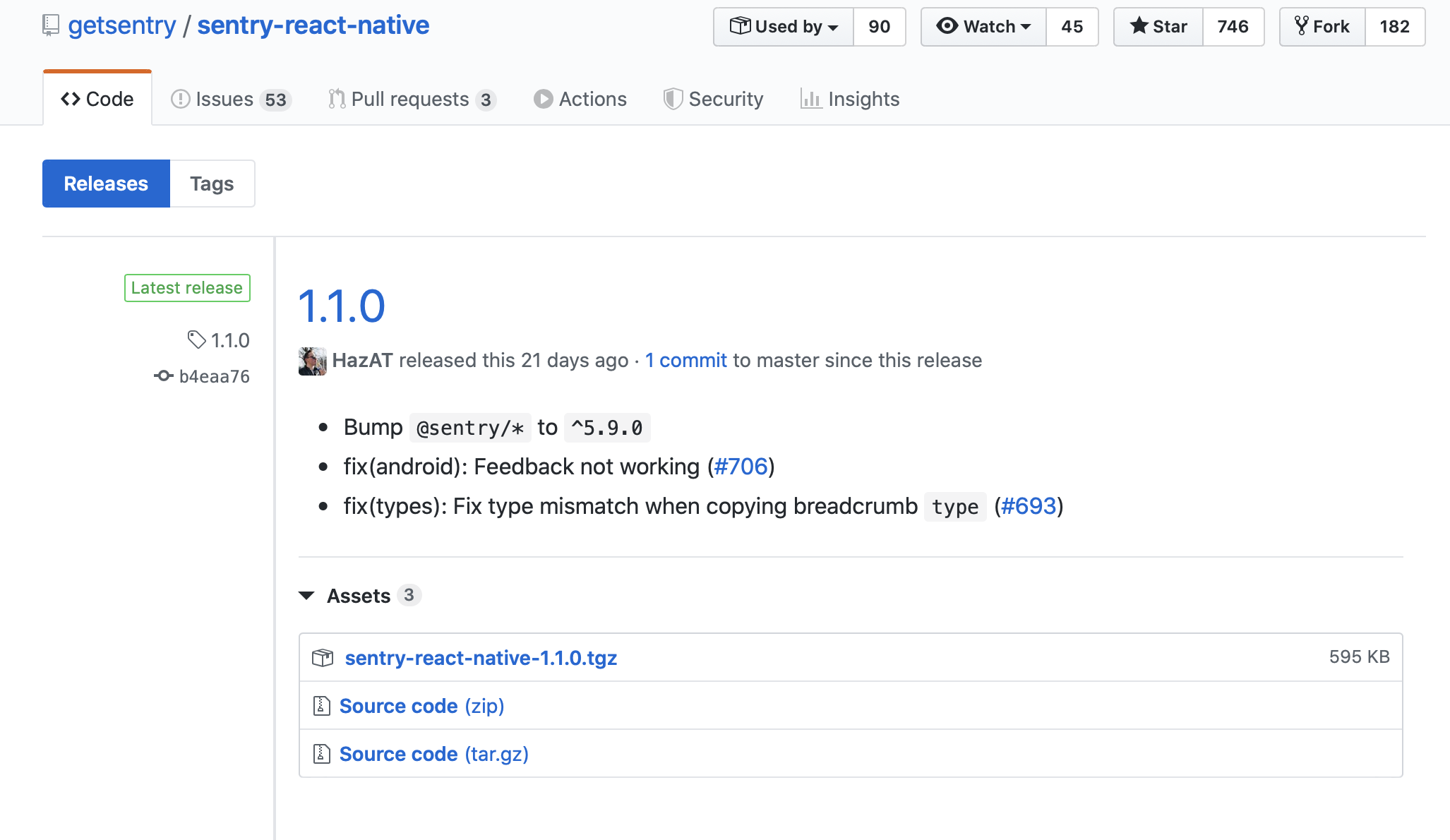The width and height of the screenshot is (1450, 840).
Task: Click the package icon for sentry-react-native-1.1.0.tgz
Action: (323, 658)
